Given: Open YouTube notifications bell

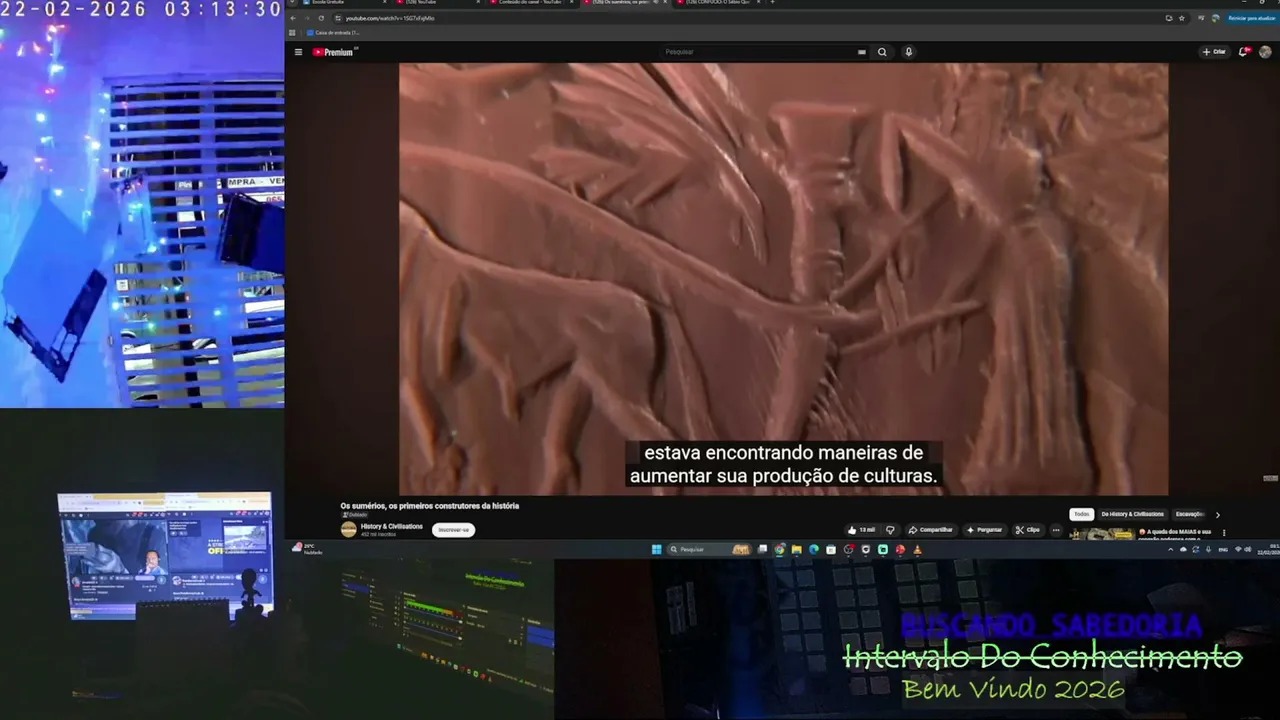Looking at the screenshot, I should (x=1244, y=52).
